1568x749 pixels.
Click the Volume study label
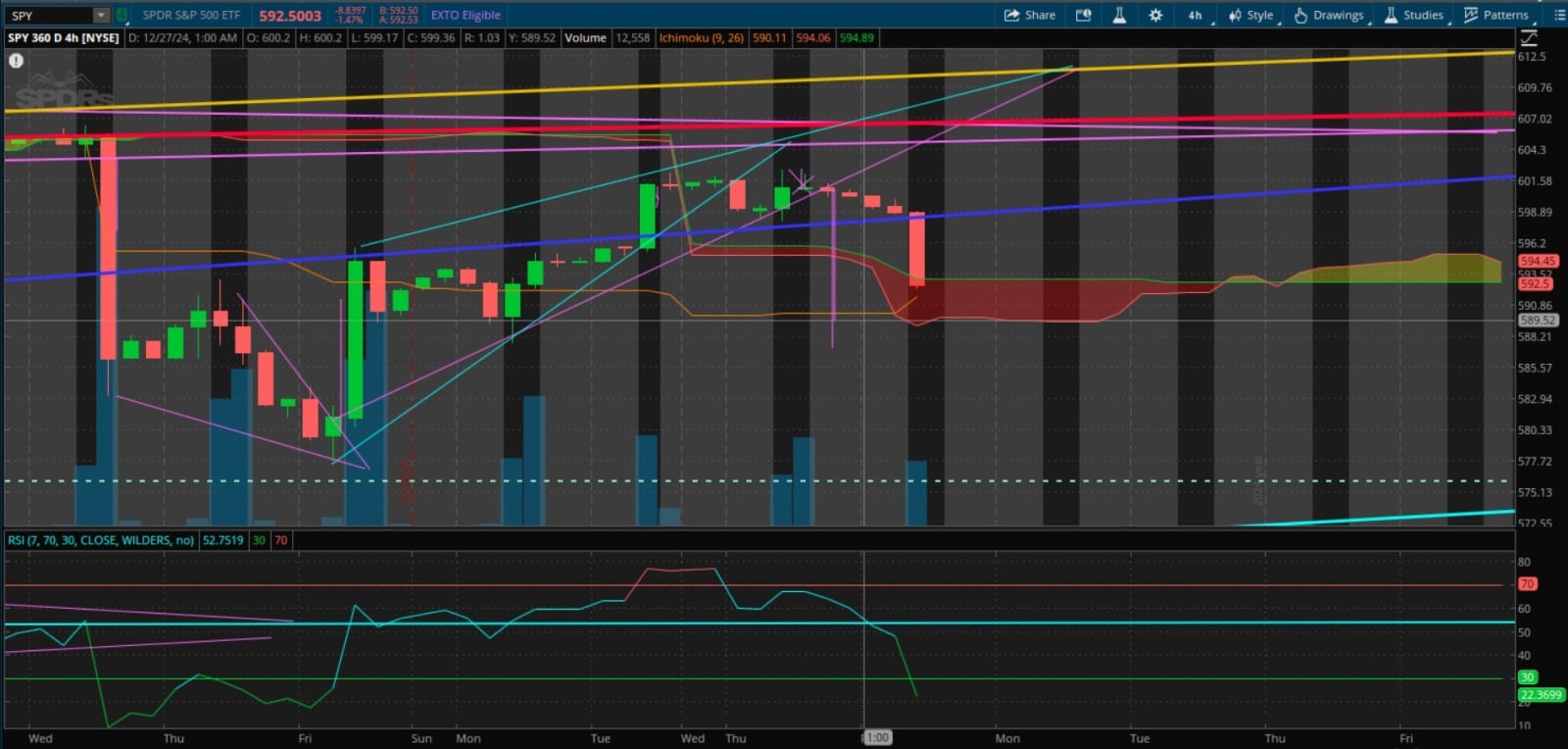[x=585, y=38]
